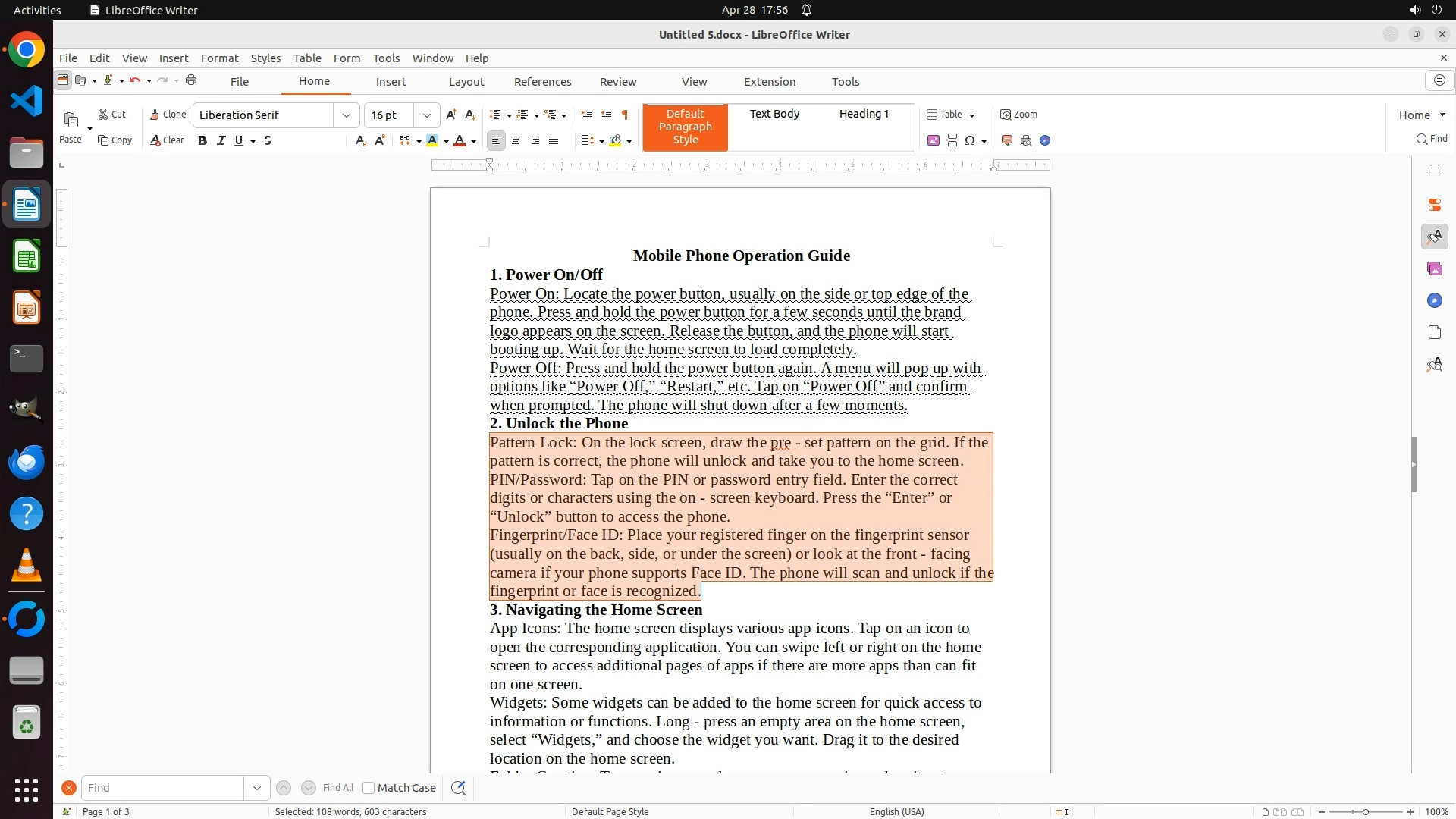Click the Find All button

coord(337,788)
